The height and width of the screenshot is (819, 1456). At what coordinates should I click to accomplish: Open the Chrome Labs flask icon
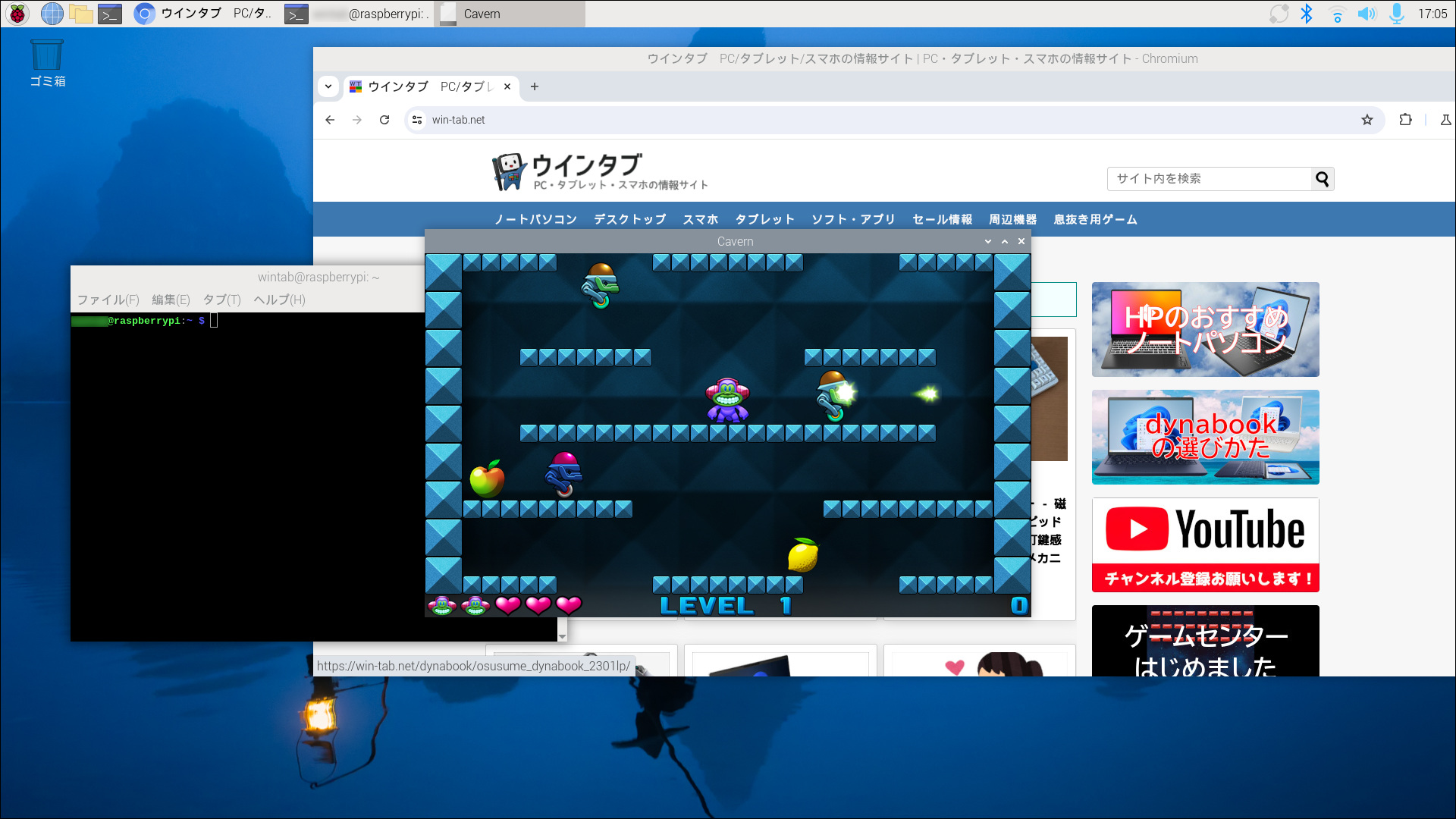(x=1445, y=120)
